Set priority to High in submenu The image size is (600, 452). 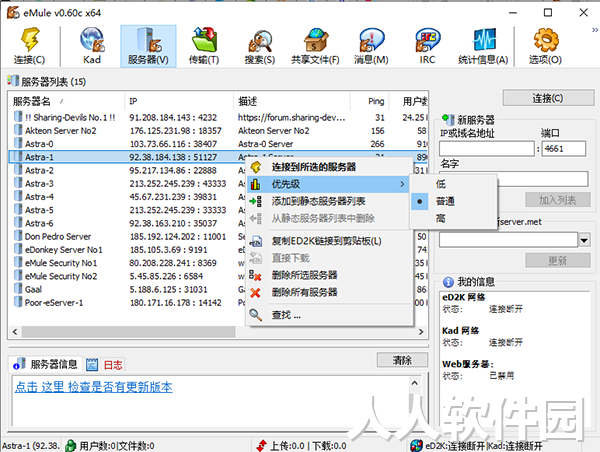point(454,218)
